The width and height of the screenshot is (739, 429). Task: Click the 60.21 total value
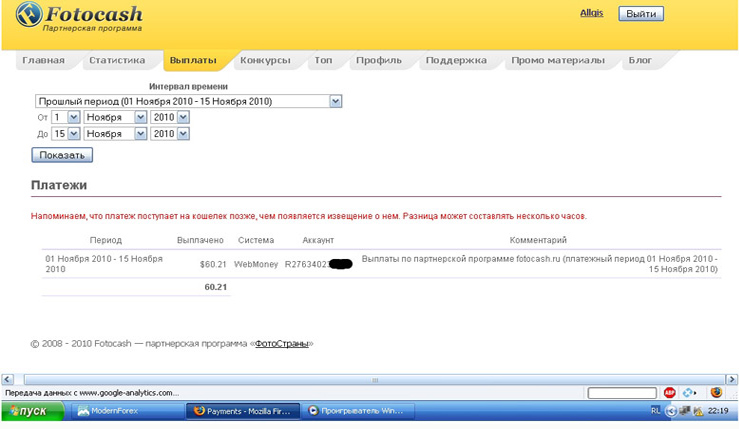click(216, 287)
